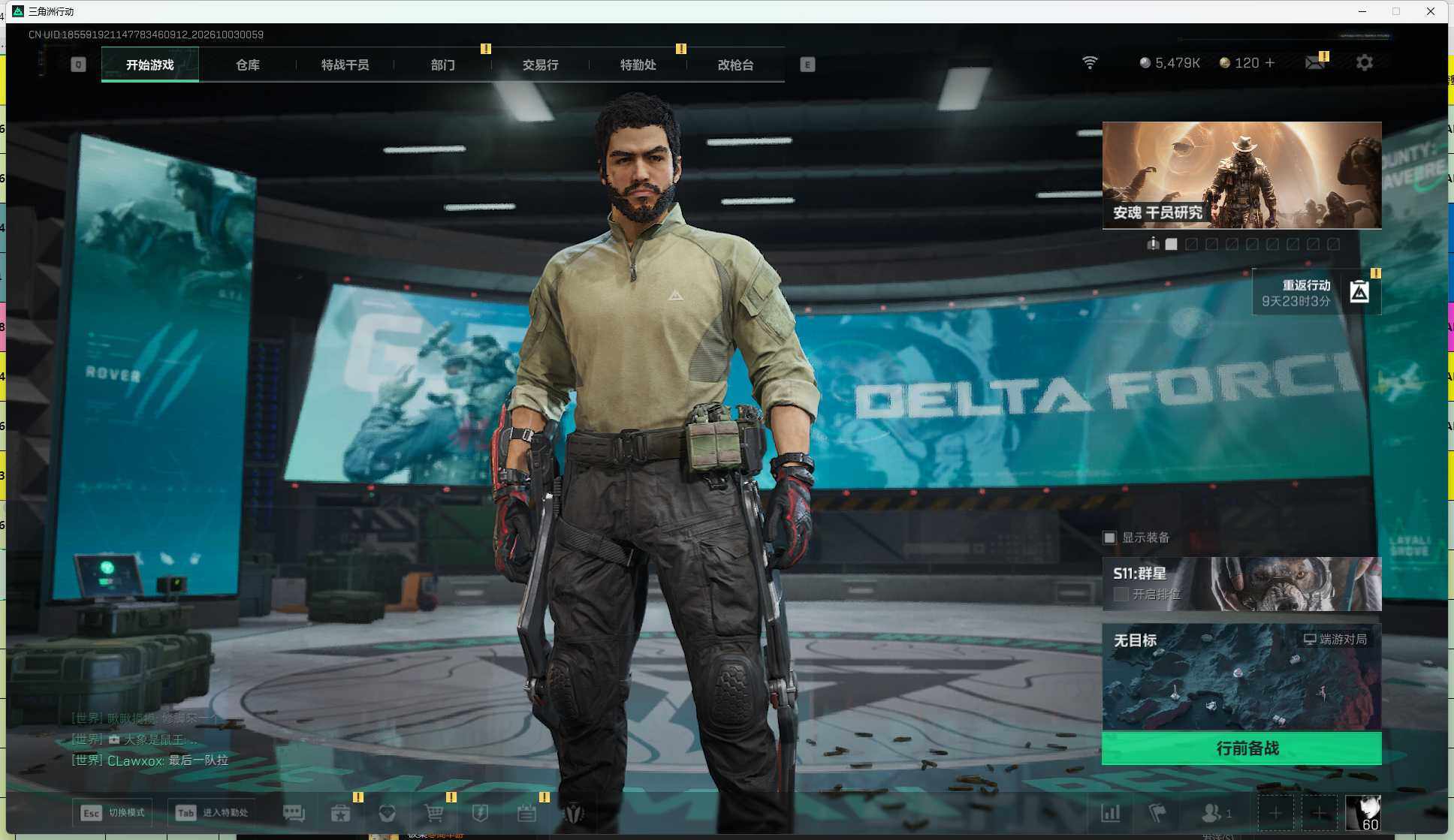1454x840 pixels.
Task: Click the 5,479K currency balance
Action: (x=1170, y=63)
